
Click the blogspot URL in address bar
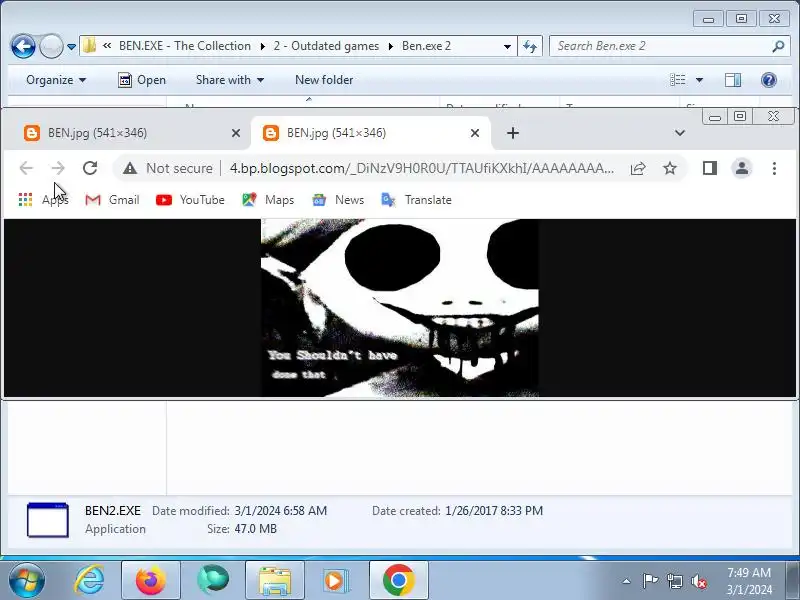coord(422,168)
